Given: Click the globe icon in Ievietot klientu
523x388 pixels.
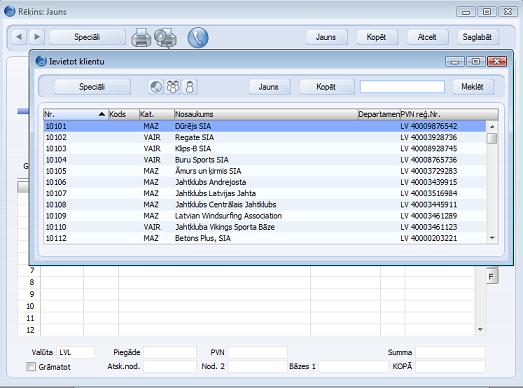Looking at the screenshot, I should pyautogui.click(x=156, y=87).
